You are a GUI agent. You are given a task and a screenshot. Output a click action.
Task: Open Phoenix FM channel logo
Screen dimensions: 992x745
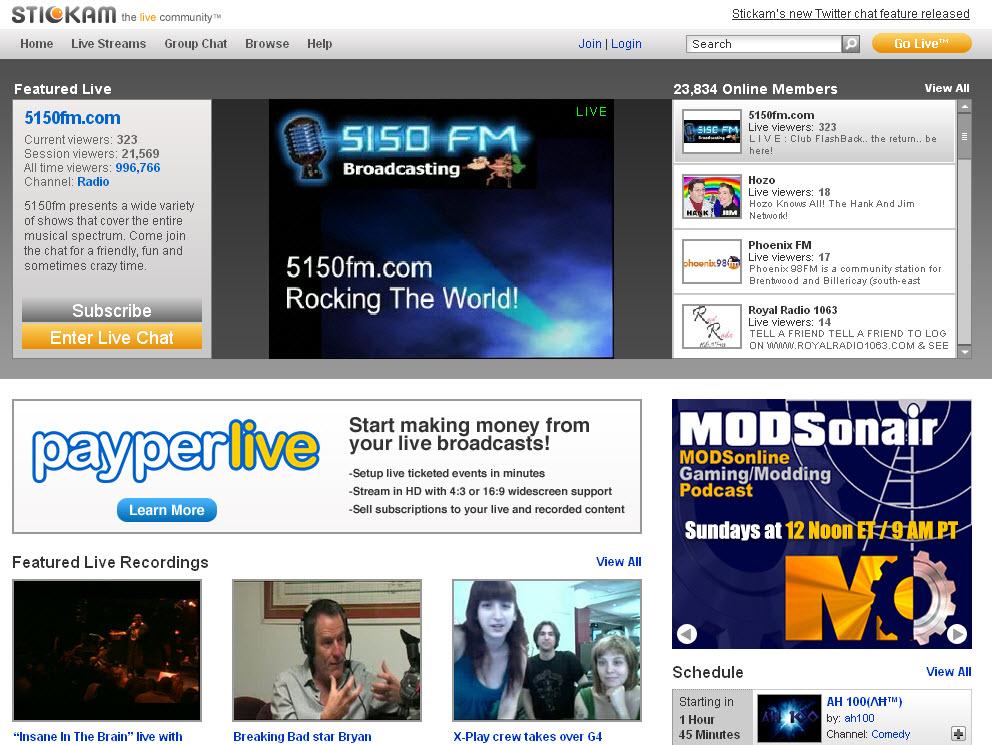[x=711, y=262]
